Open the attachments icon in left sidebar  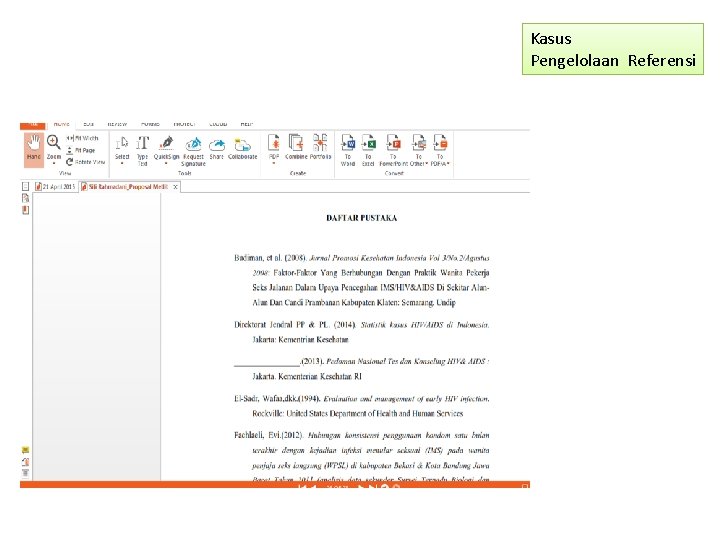26,462
